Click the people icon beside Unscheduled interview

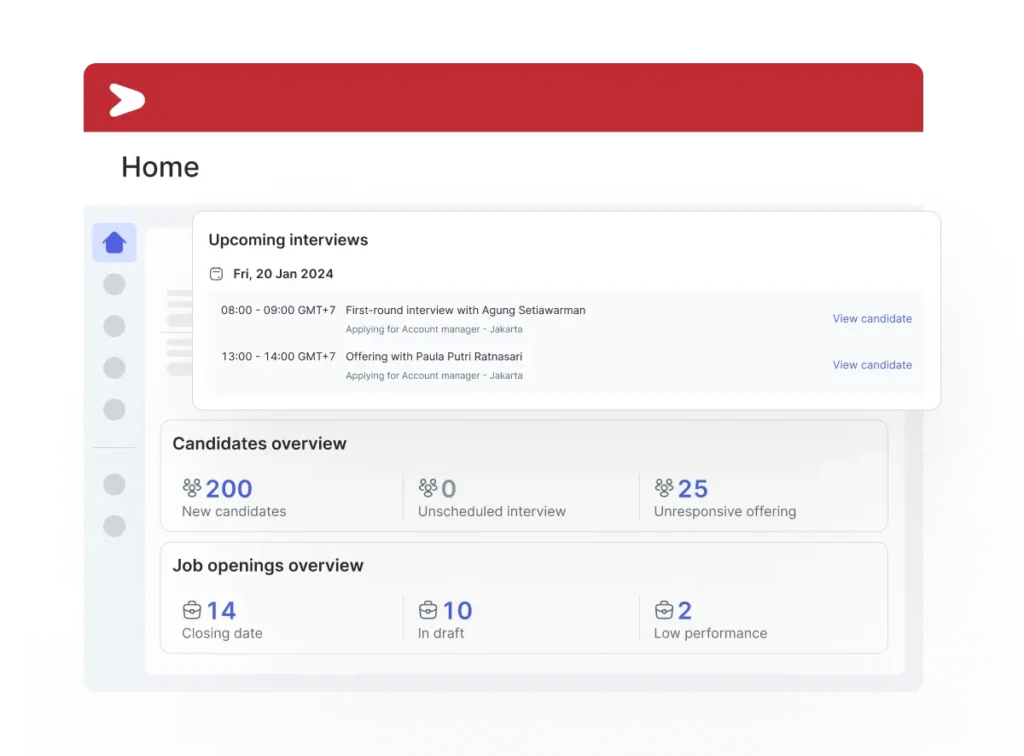click(x=427, y=488)
